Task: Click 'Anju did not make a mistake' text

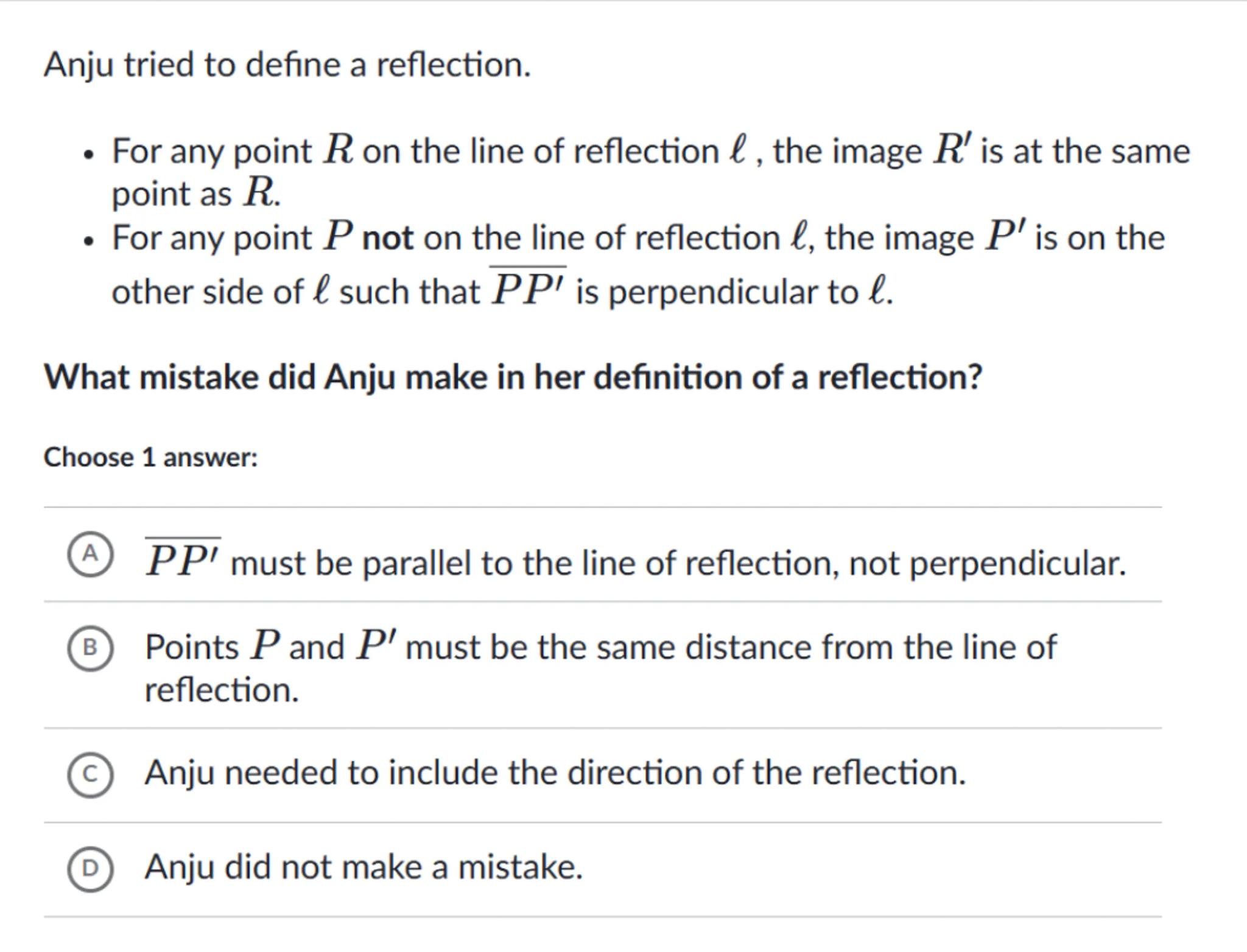Action: point(364,867)
